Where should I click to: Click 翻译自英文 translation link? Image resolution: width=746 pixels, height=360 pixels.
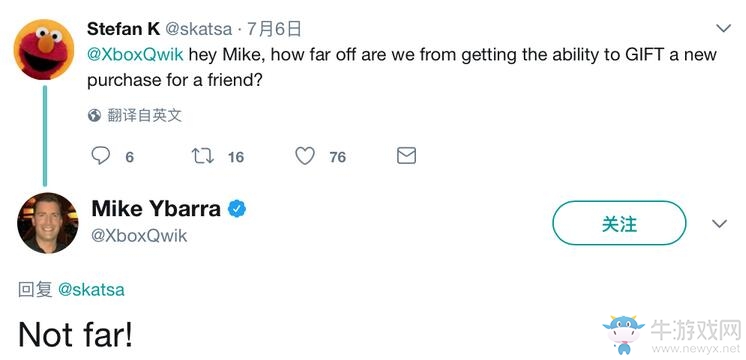(145, 116)
